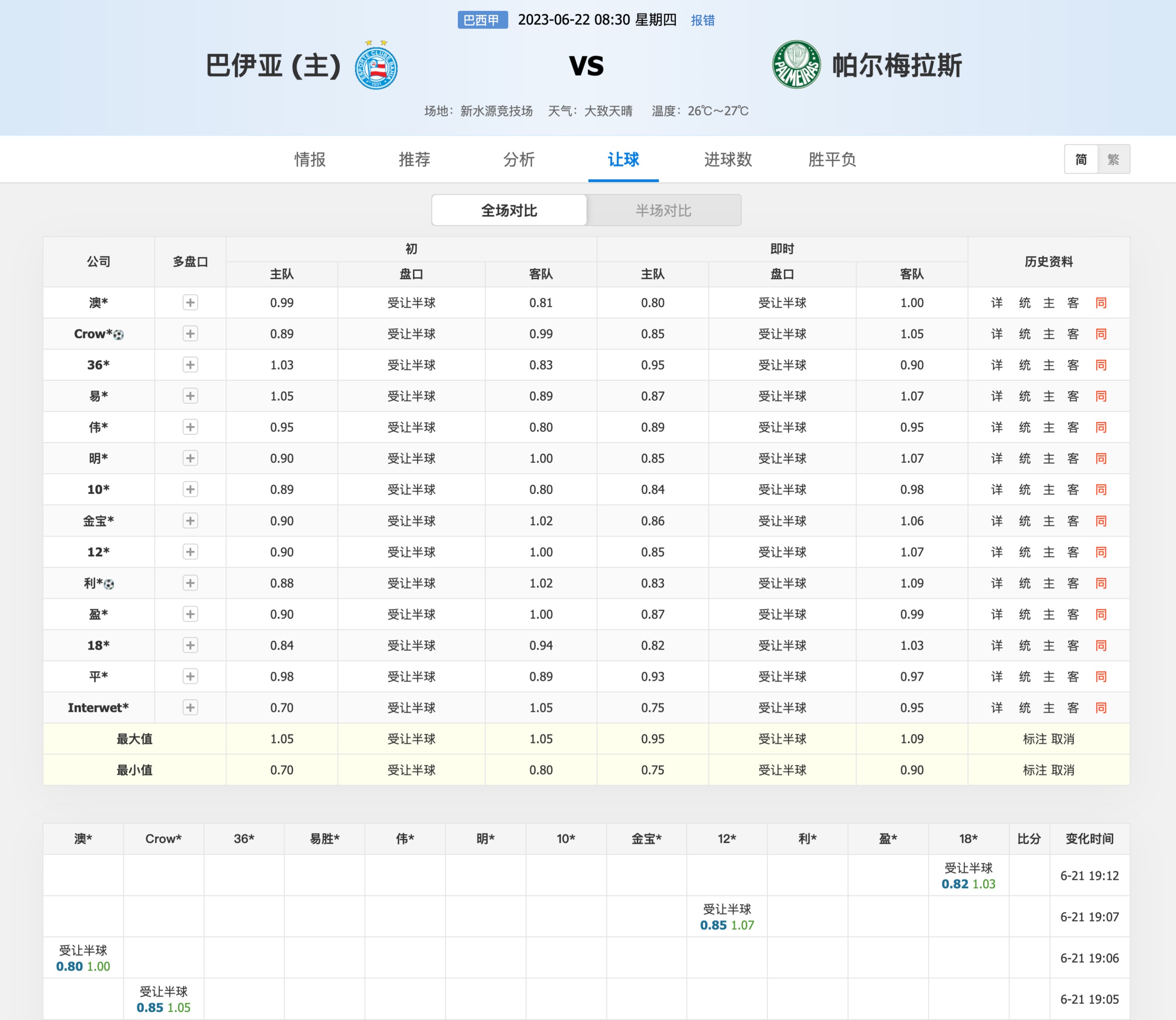Expand multi-handicap plus for 36* row
The width and height of the screenshot is (1176, 1020).
(190, 365)
